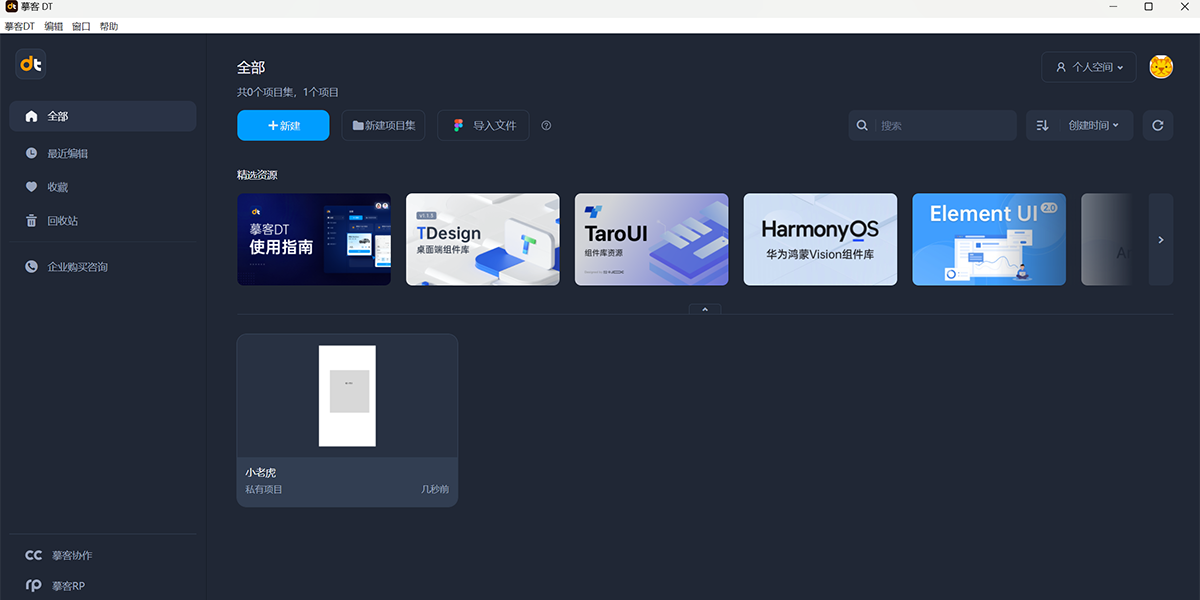Toggle sort order direction icon
Image resolution: width=1200 pixels, height=600 pixels.
pyautogui.click(x=1043, y=125)
